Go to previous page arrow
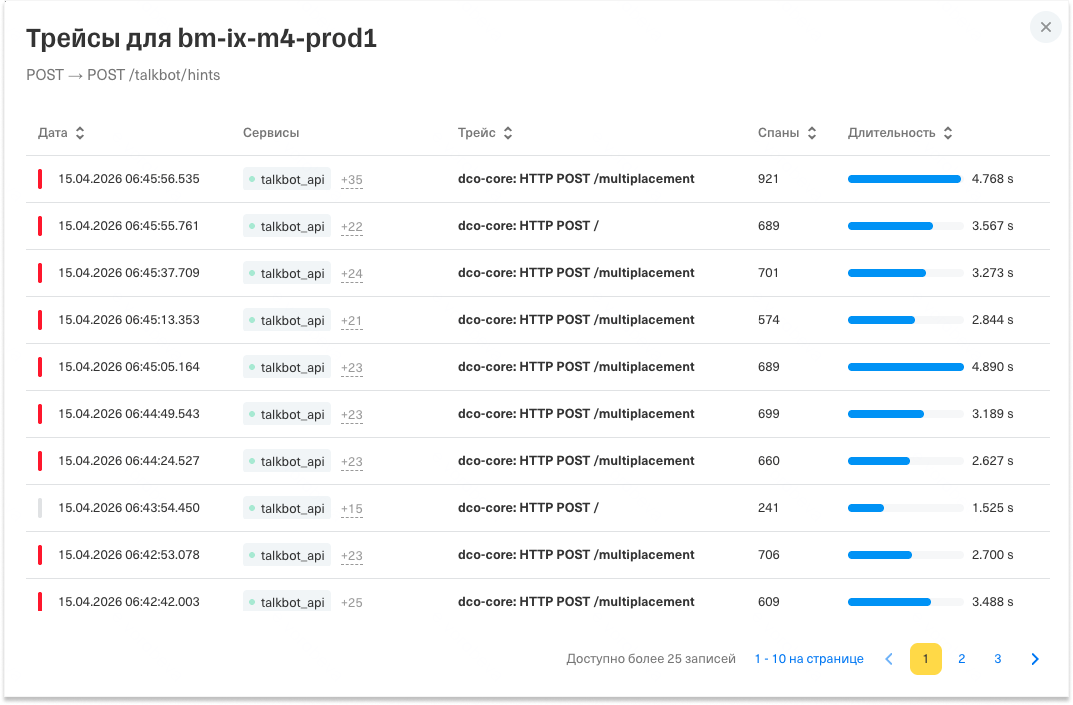 point(889,659)
